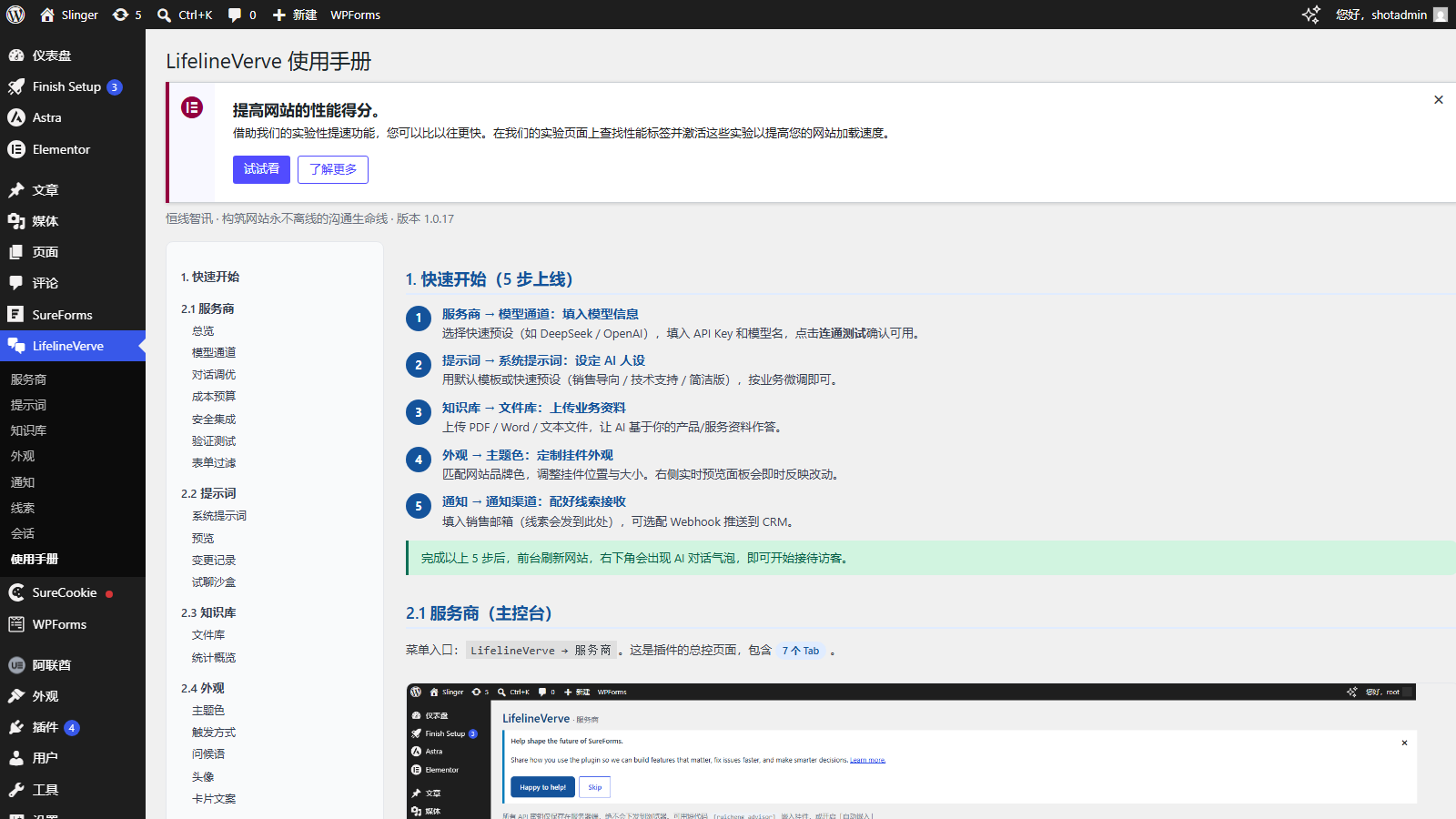
Task: Jump to 表单过滤 in contents
Action: pos(214,462)
